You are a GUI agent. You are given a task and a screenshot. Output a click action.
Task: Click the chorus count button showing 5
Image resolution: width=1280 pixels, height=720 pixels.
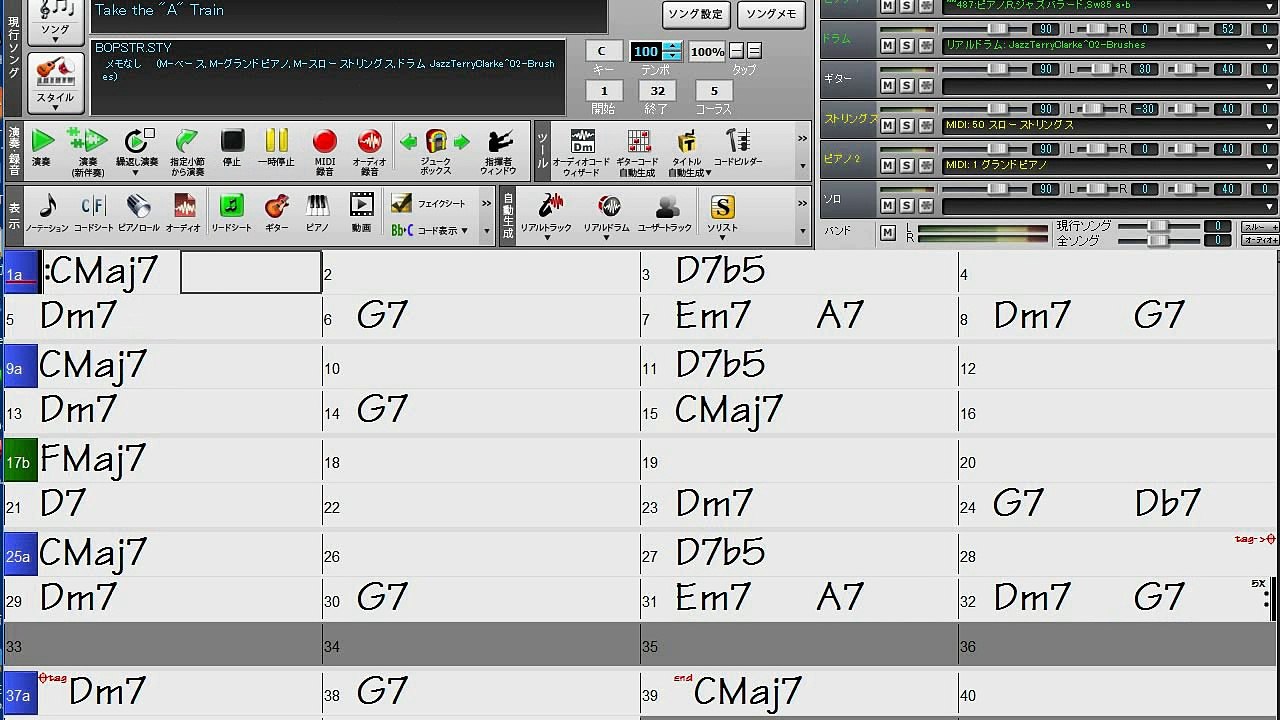(x=713, y=90)
